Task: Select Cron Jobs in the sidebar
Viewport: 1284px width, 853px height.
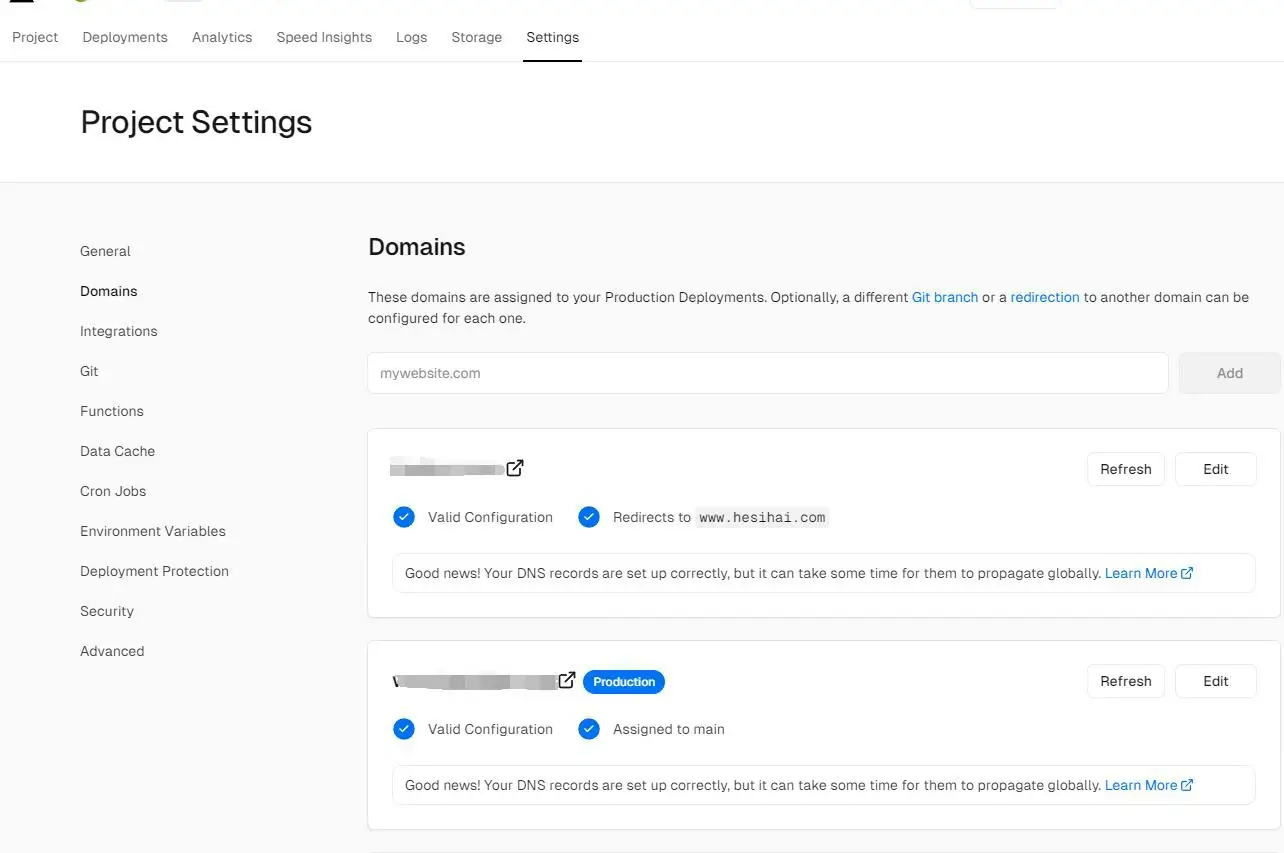Action: tap(113, 491)
